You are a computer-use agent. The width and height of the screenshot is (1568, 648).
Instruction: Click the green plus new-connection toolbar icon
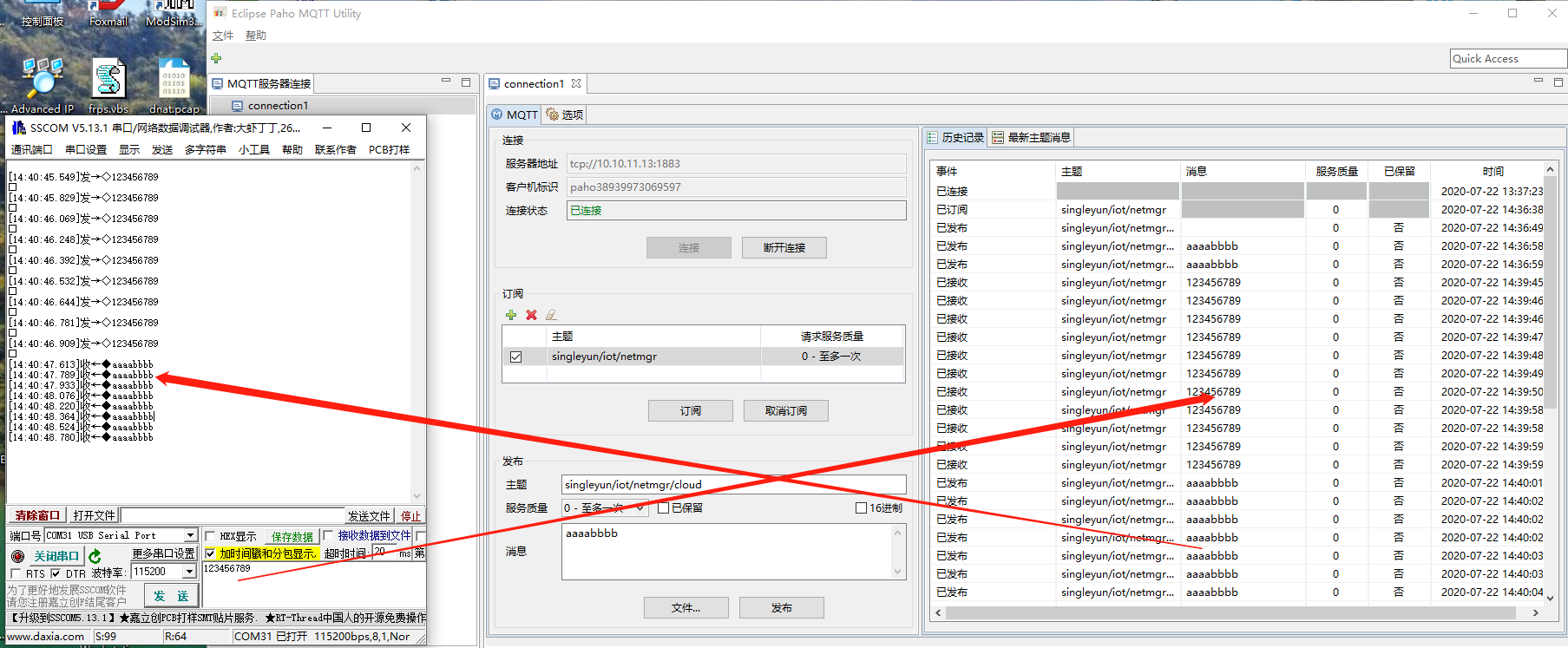coord(216,58)
